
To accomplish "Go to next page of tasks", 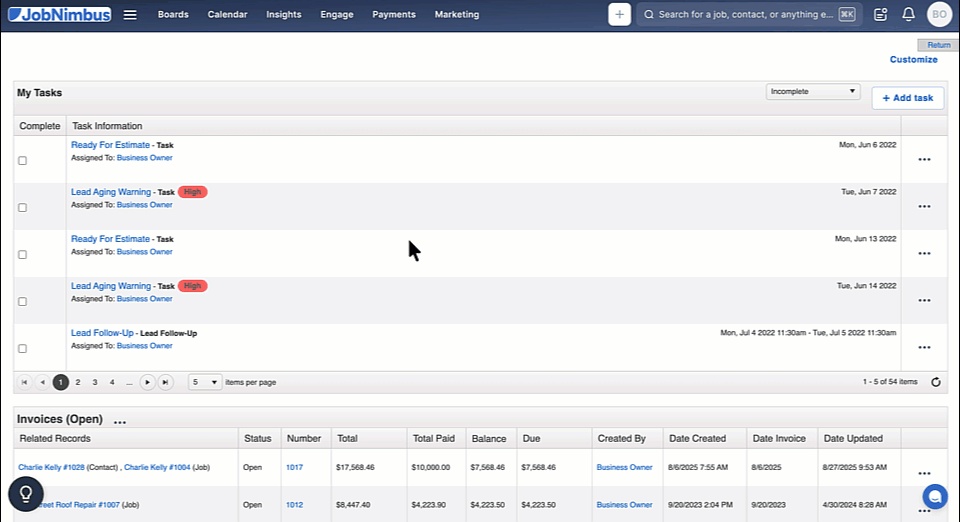I will pyautogui.click(x=148, y=382).
